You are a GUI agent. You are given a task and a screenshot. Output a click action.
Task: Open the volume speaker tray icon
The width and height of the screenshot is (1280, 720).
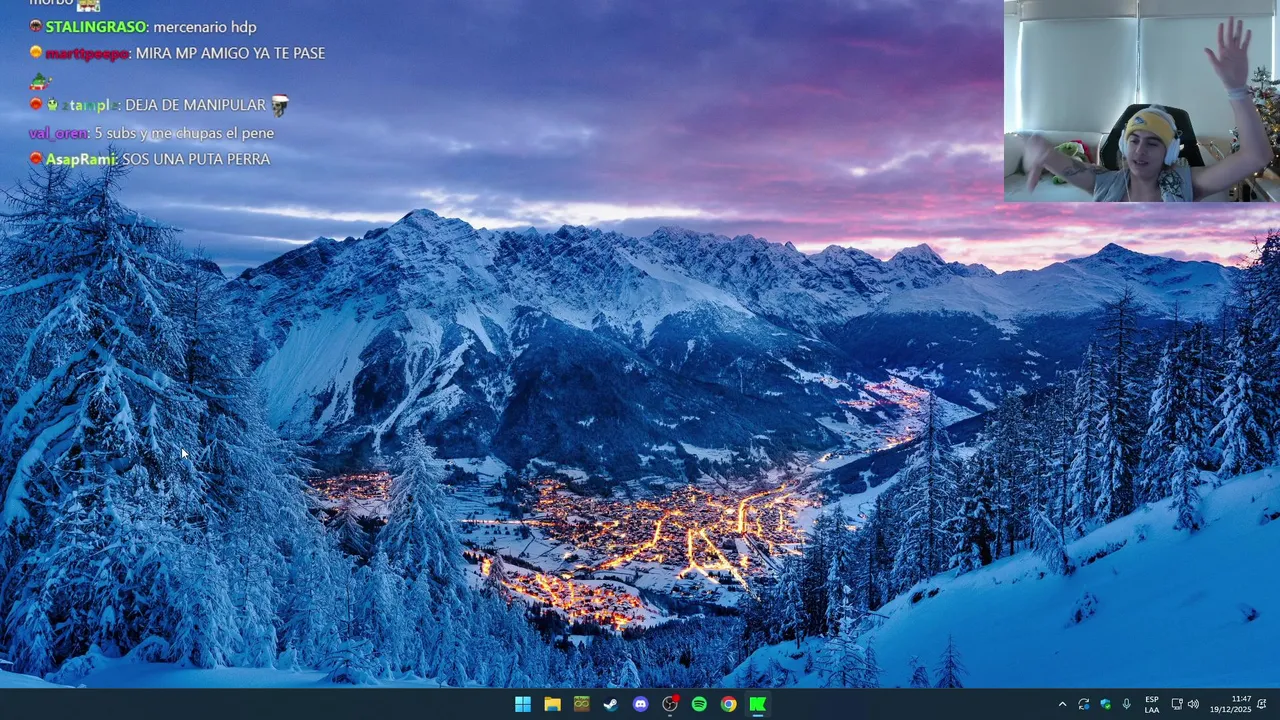tap(1193, 704)
